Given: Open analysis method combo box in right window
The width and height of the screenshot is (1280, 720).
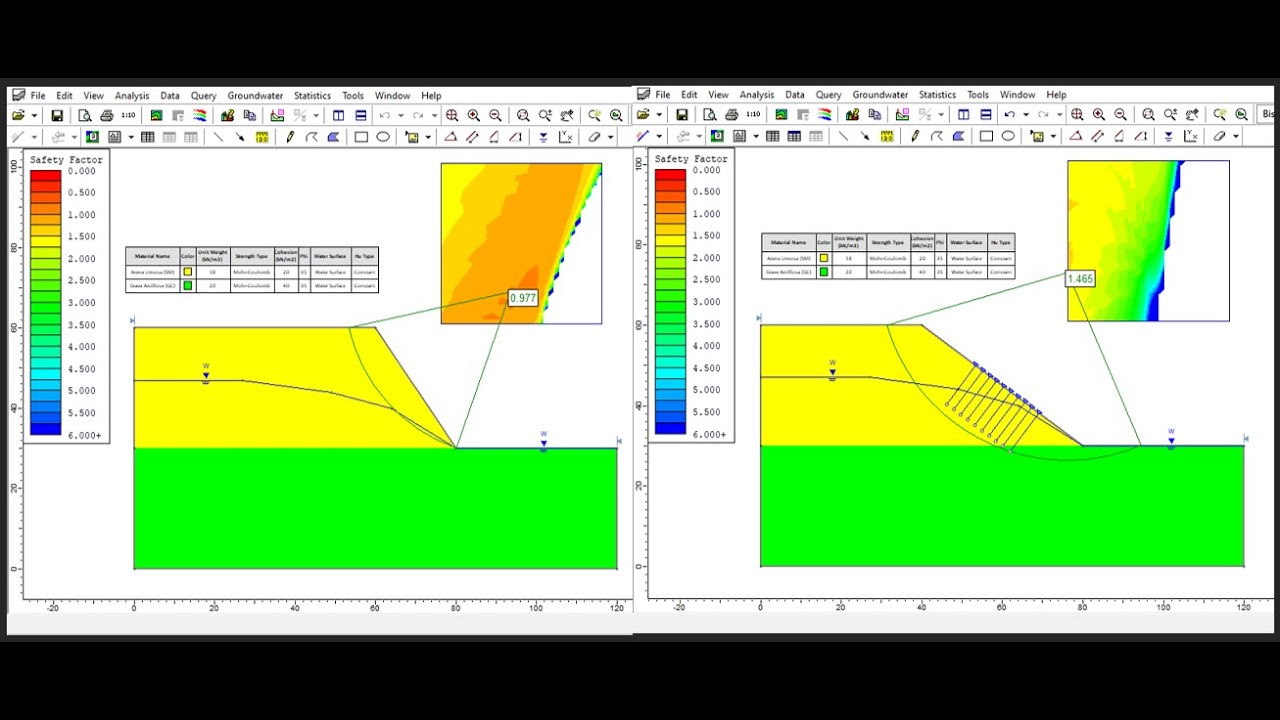Looking at the screenshot, I should (x=1268, y=115).
